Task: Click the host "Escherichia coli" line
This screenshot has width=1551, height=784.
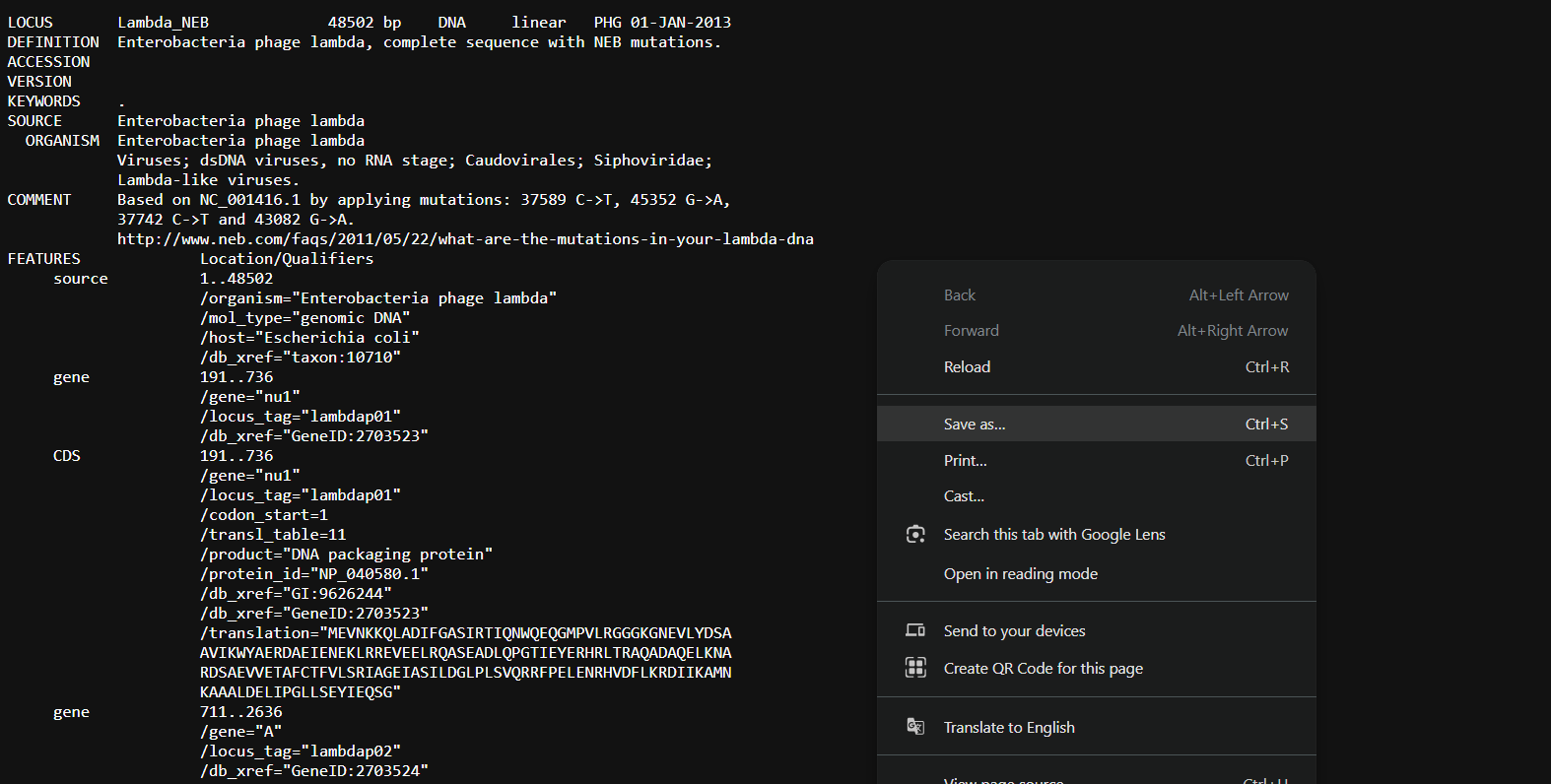Action: coord(309,338)
